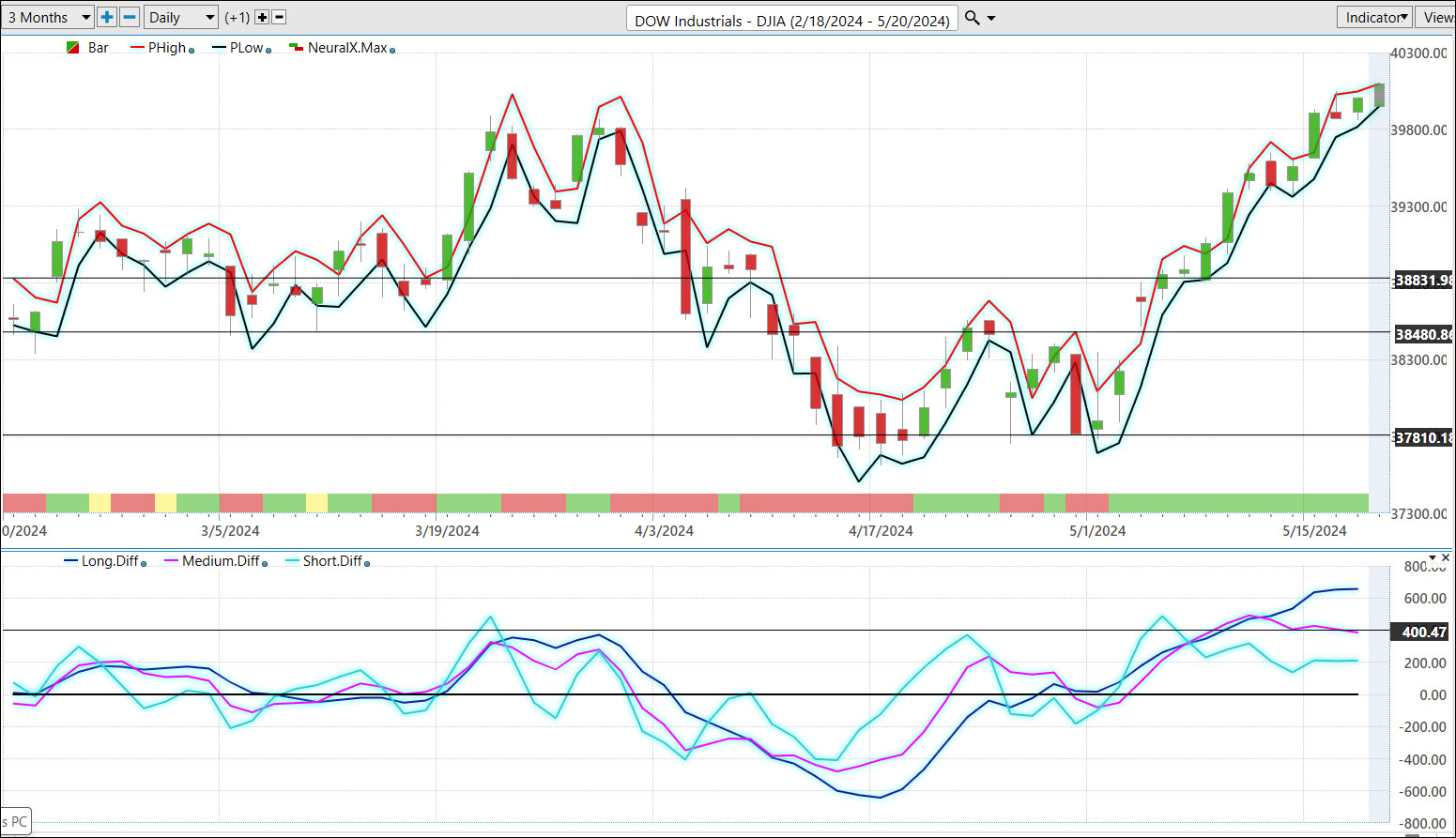The image size is (1456, 838).
Task: Click the black minus forecast offset button
Action: point(279,17)
